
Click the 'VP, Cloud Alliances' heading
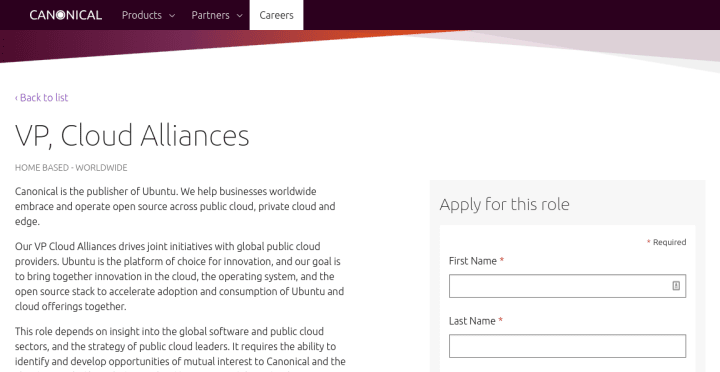[x=132, y=135]
